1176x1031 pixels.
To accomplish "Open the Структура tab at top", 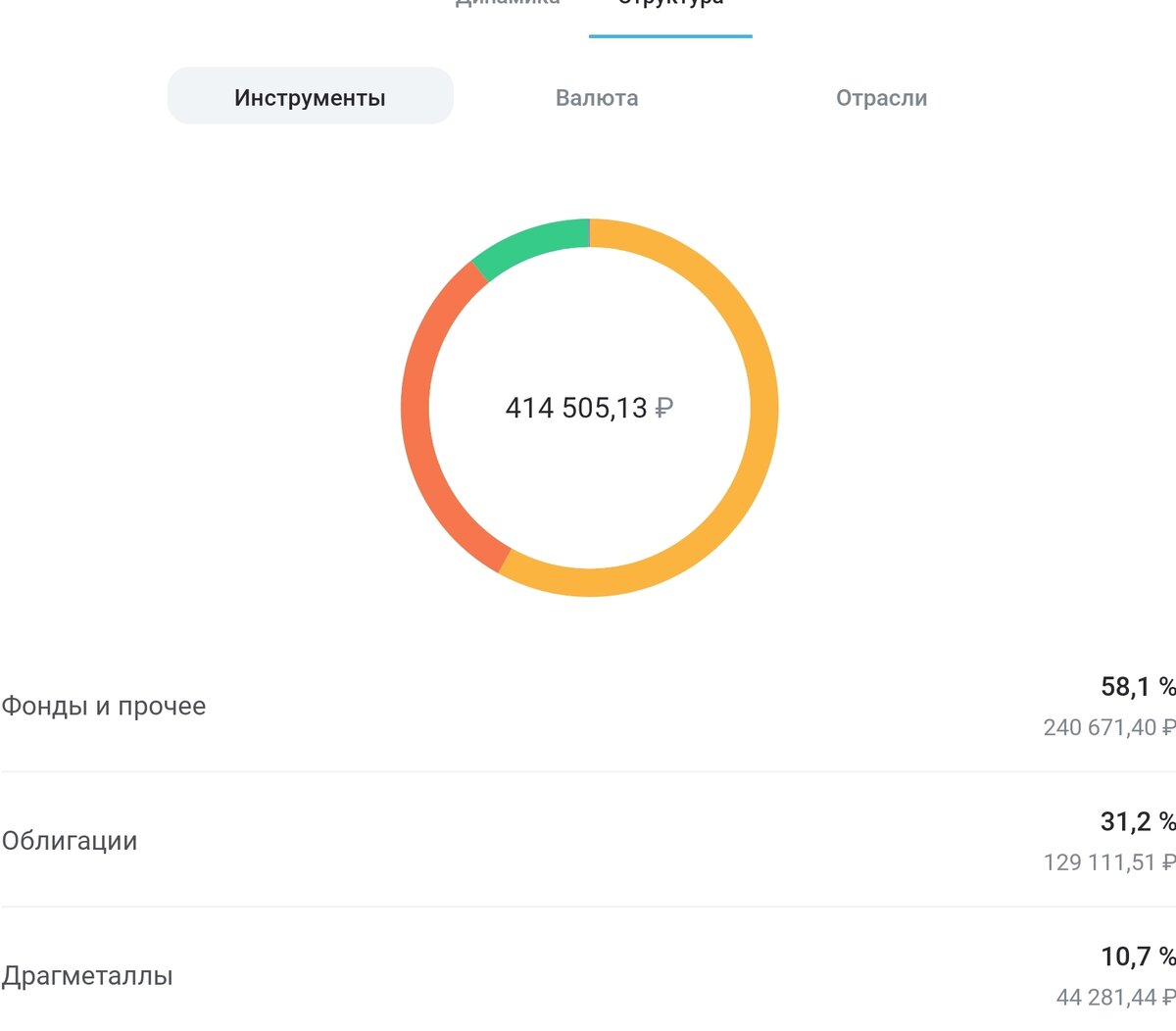I will pyautogui.click(x=670, y=4).
